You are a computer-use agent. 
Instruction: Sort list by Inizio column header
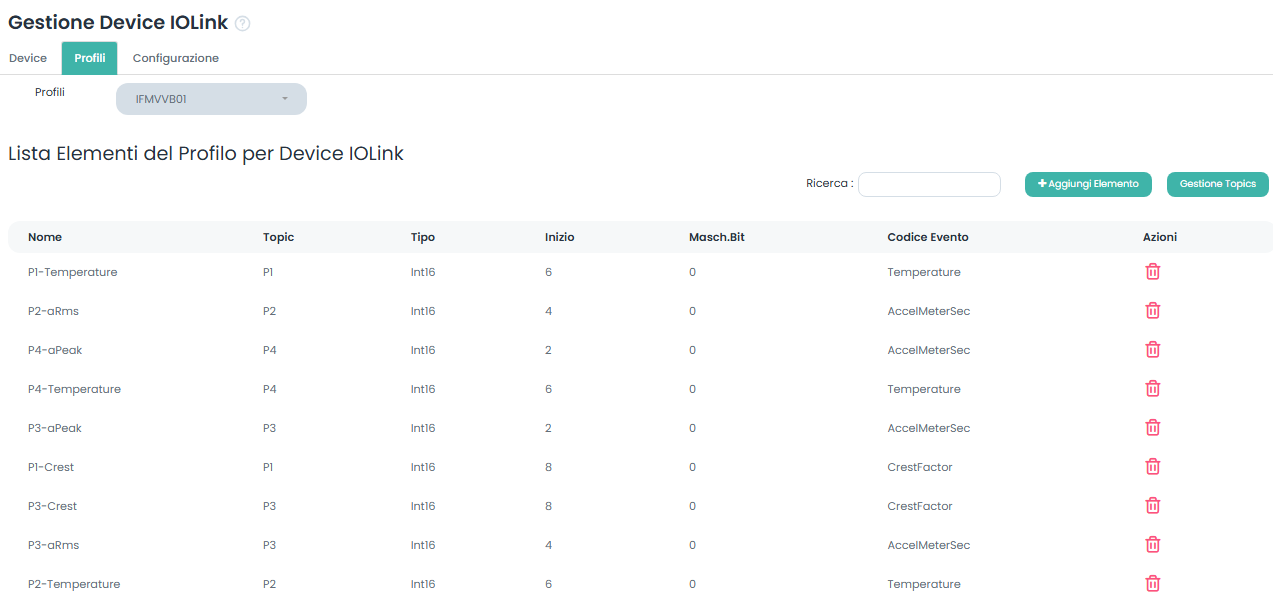(559, 237)
